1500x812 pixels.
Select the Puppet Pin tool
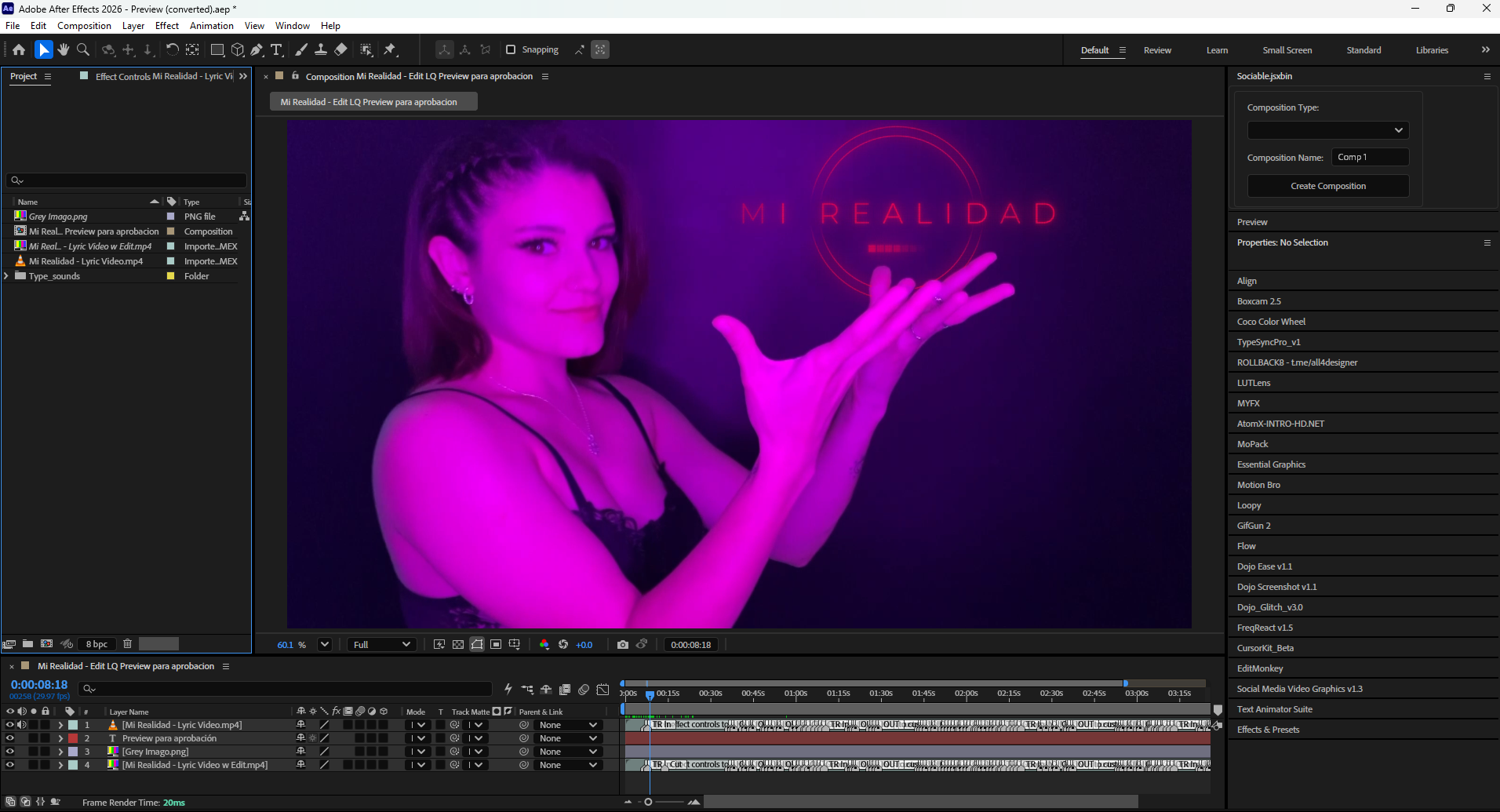(390, 49)
